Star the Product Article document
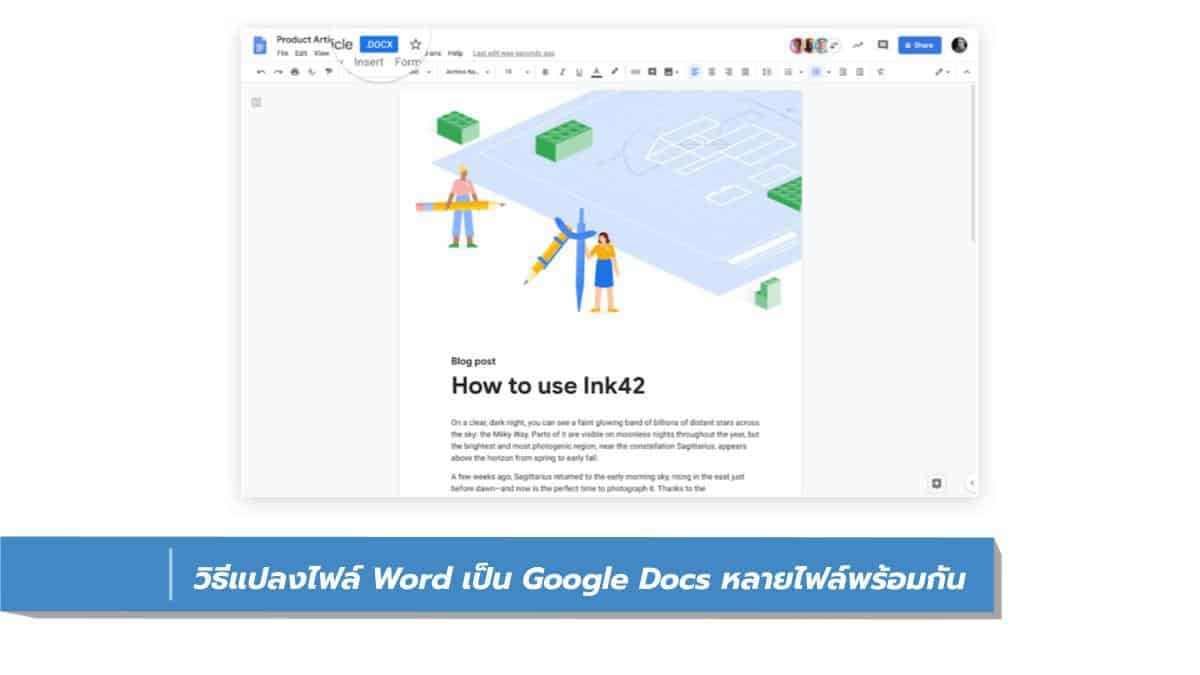This screenshot has width=1200, height=675. 416,44
